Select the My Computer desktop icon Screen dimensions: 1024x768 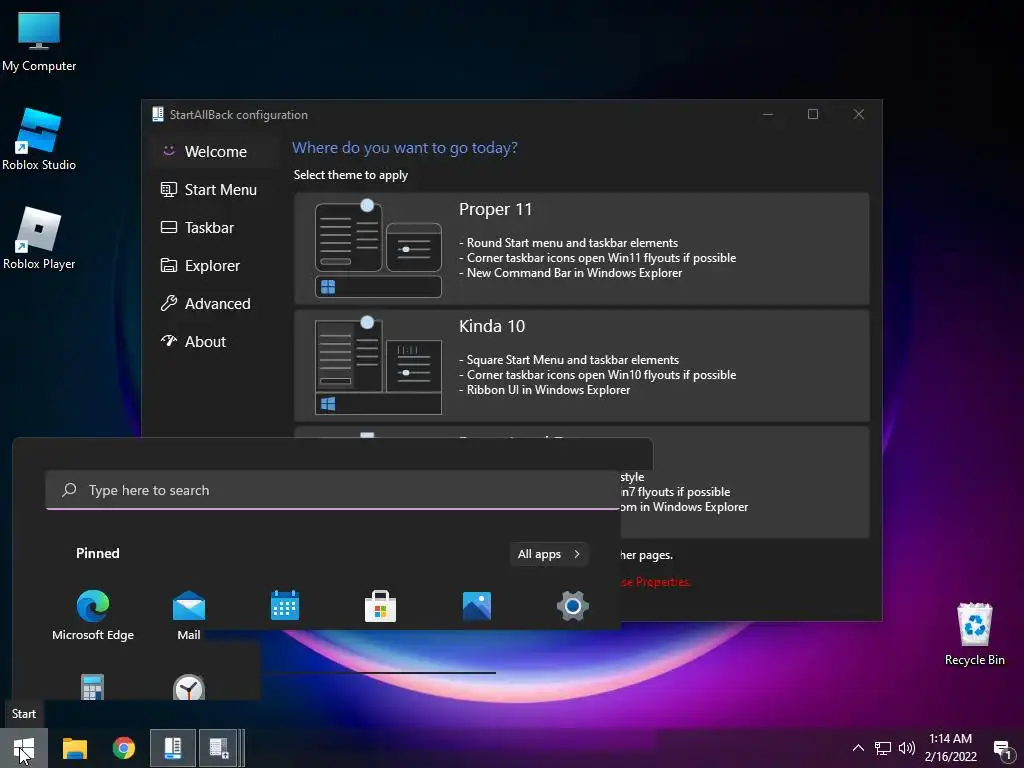[x=39, y=40]
